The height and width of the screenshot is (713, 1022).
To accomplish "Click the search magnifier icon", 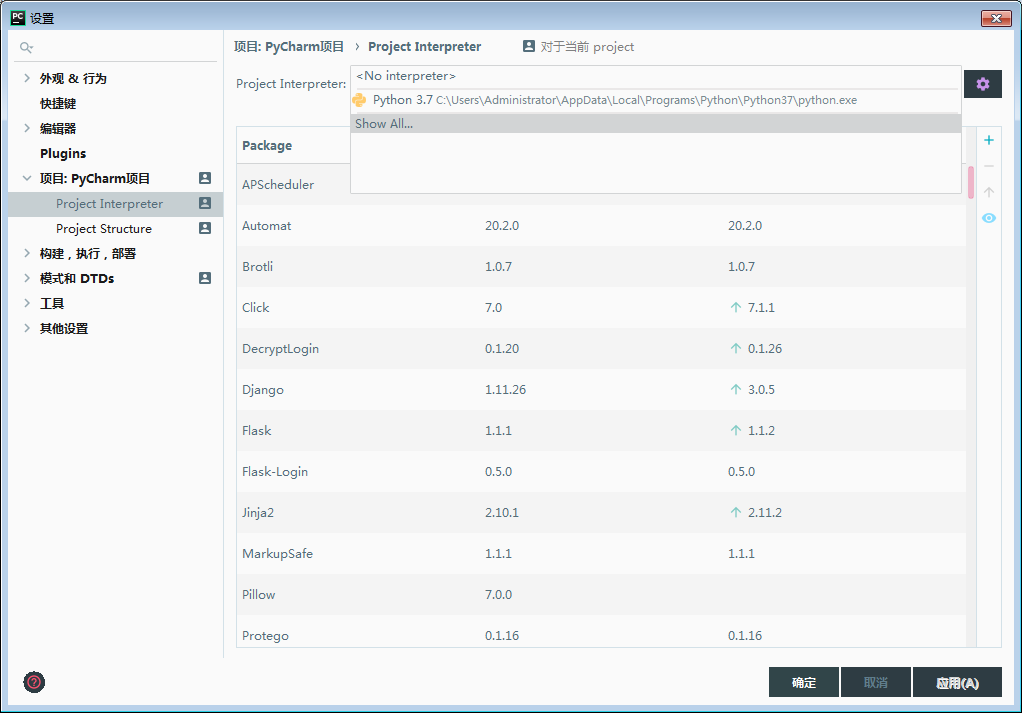I will [26, 47].
